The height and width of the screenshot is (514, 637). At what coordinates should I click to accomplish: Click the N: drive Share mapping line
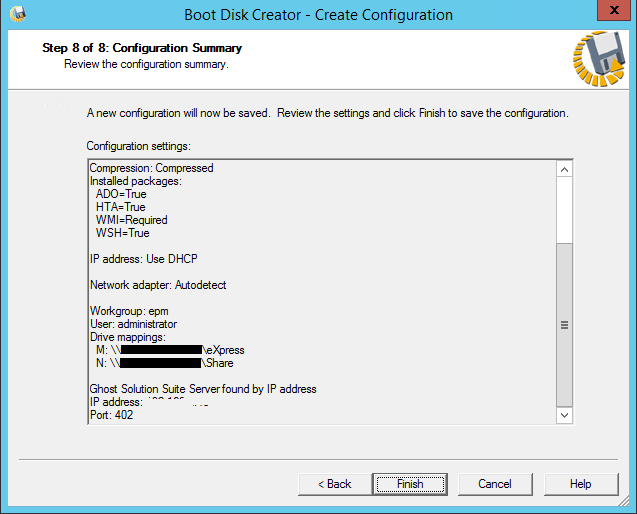[165, 363]
